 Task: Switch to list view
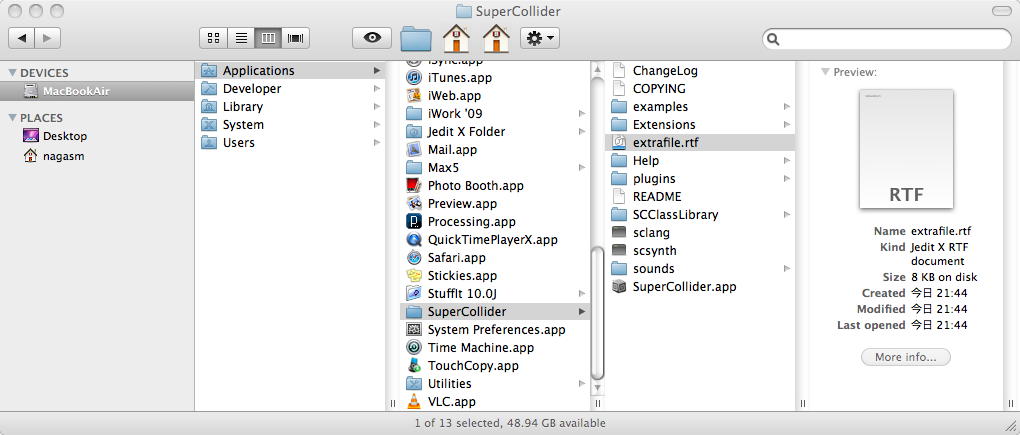click(241, 38)
